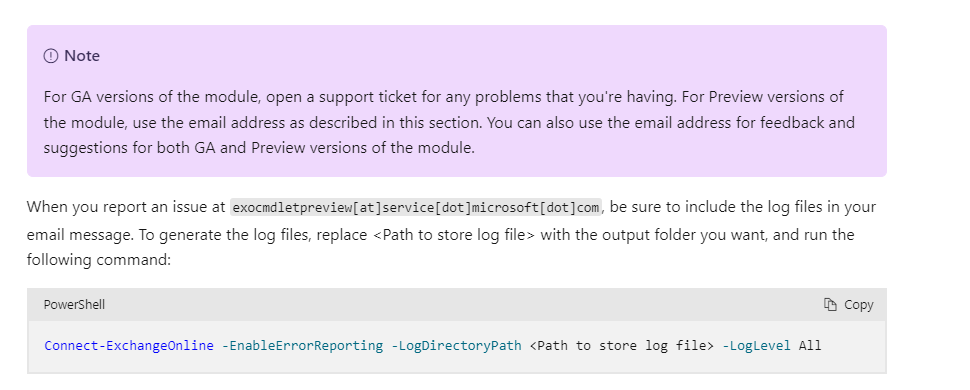Click the <Path to store log file> placeholder in code

tap(622, 345)
